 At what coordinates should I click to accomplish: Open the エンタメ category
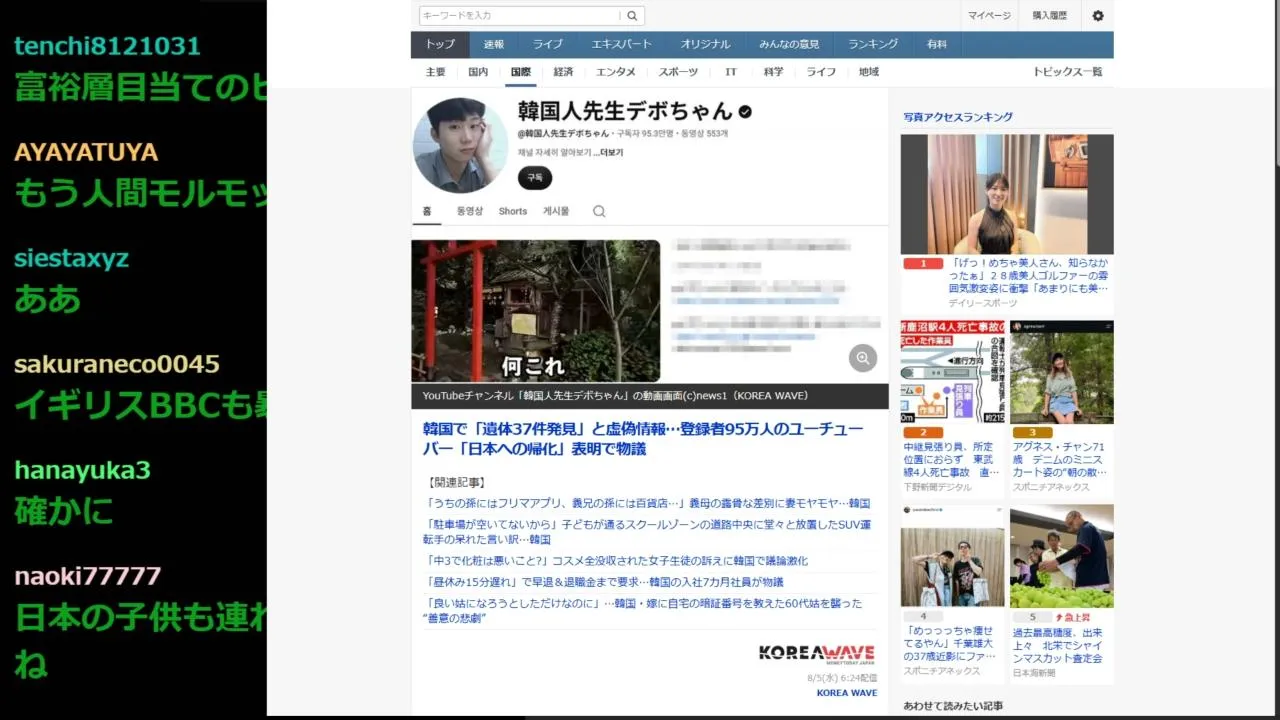pyautogui.click(x=616, y=72)
